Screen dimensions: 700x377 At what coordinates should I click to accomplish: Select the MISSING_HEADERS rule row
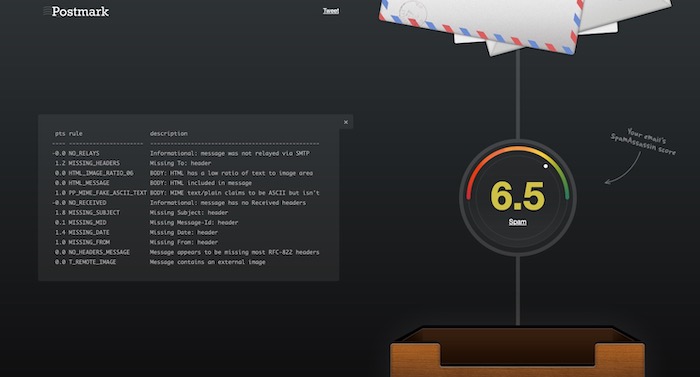pyautogui.click(x=186, y=163)
